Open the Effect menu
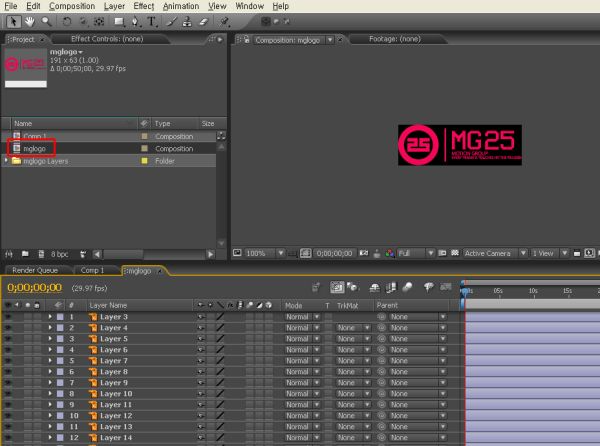The image size is (600, 446). tap(143, 6)
